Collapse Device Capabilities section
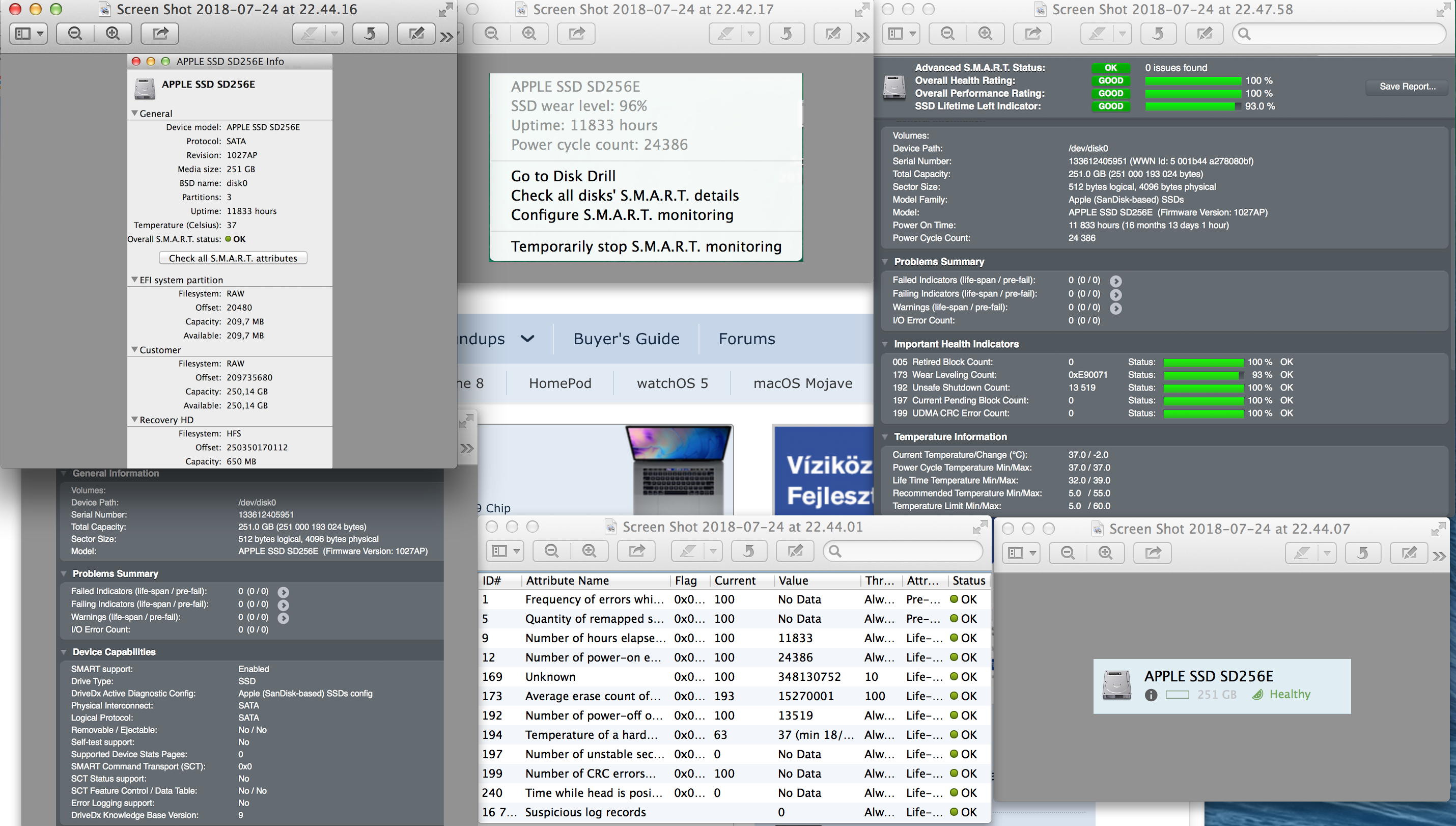 (x=64, y=652)
